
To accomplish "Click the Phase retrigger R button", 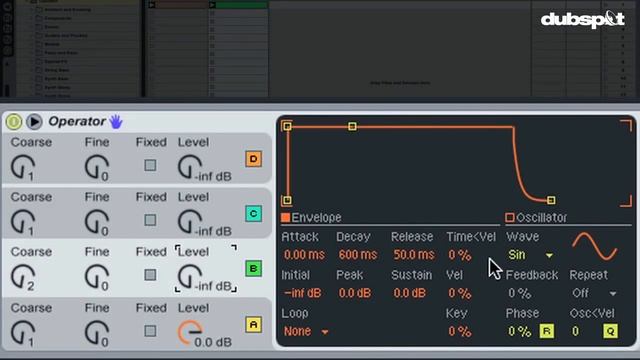I will (547, 331).
